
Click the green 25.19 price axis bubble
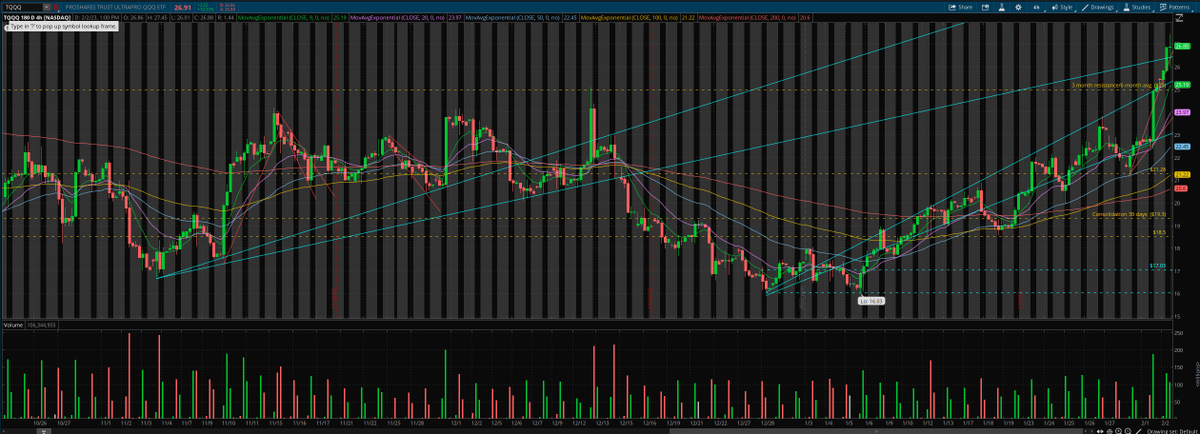pyautogui.click(x=1181, y=84)
